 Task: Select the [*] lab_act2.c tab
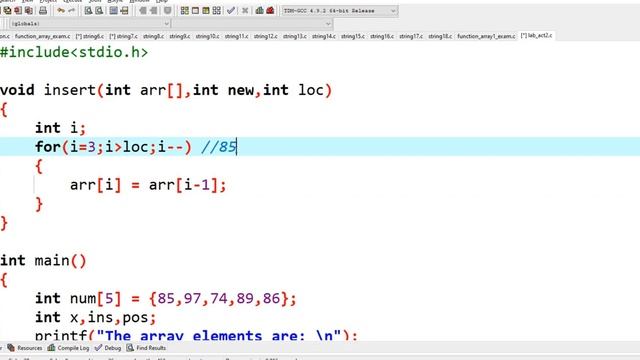click(536, 36)
